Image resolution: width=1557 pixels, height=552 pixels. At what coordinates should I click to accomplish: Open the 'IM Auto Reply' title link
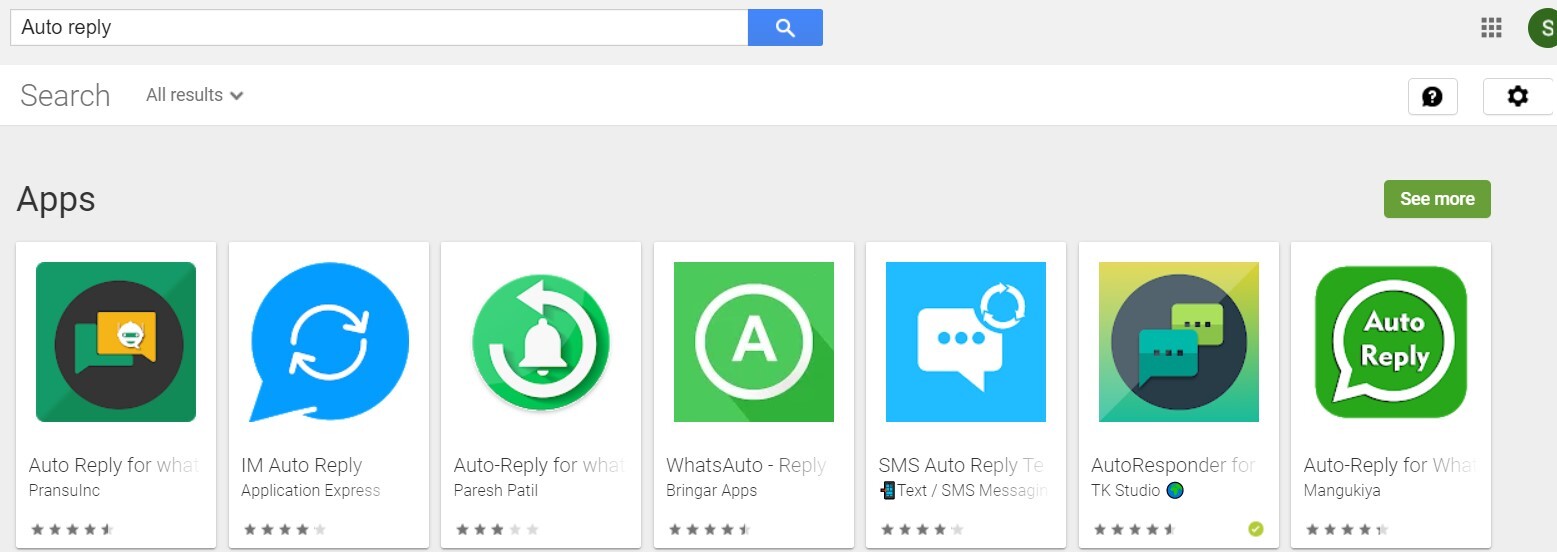point(301,465)
